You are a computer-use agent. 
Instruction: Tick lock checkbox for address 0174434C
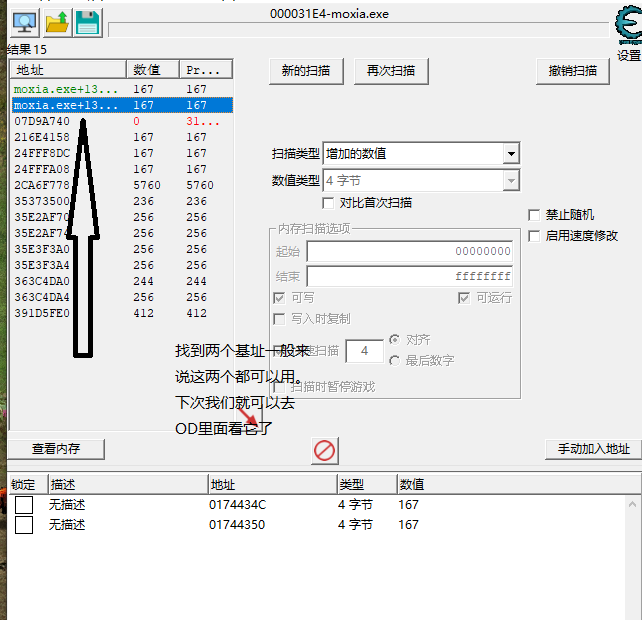[x=23, y=505]
